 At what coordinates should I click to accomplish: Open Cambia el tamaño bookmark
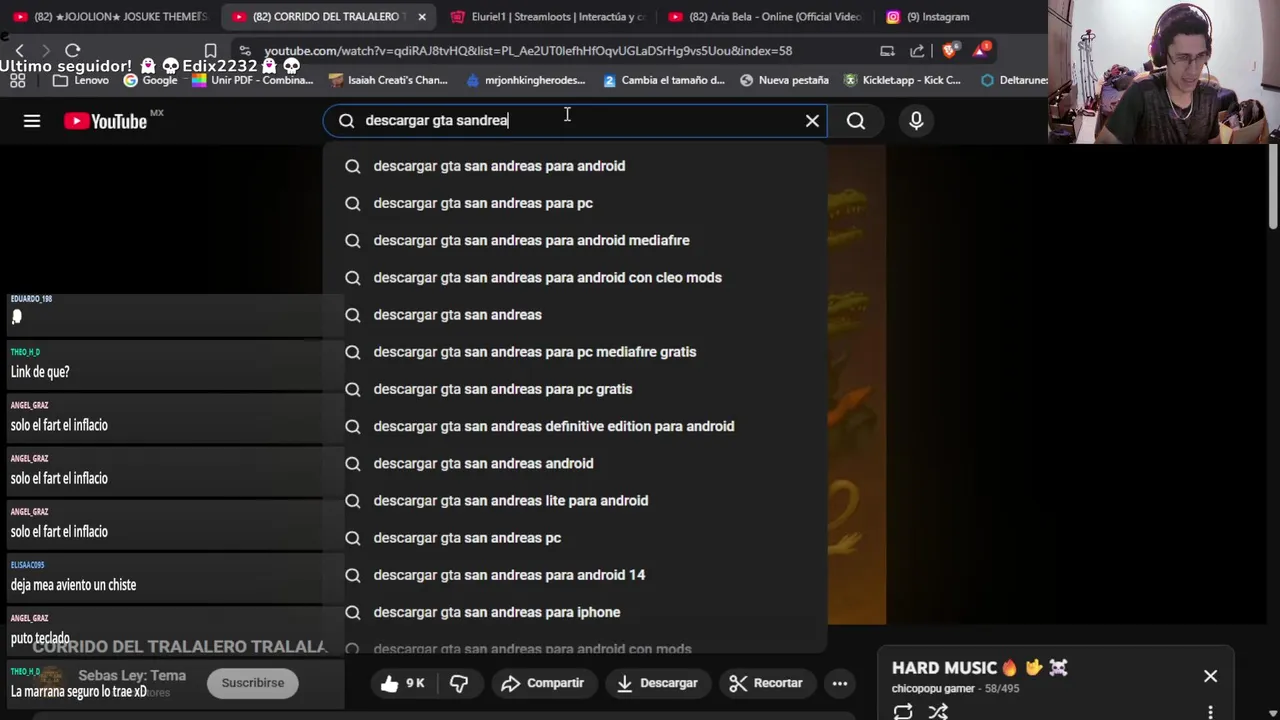663,80
